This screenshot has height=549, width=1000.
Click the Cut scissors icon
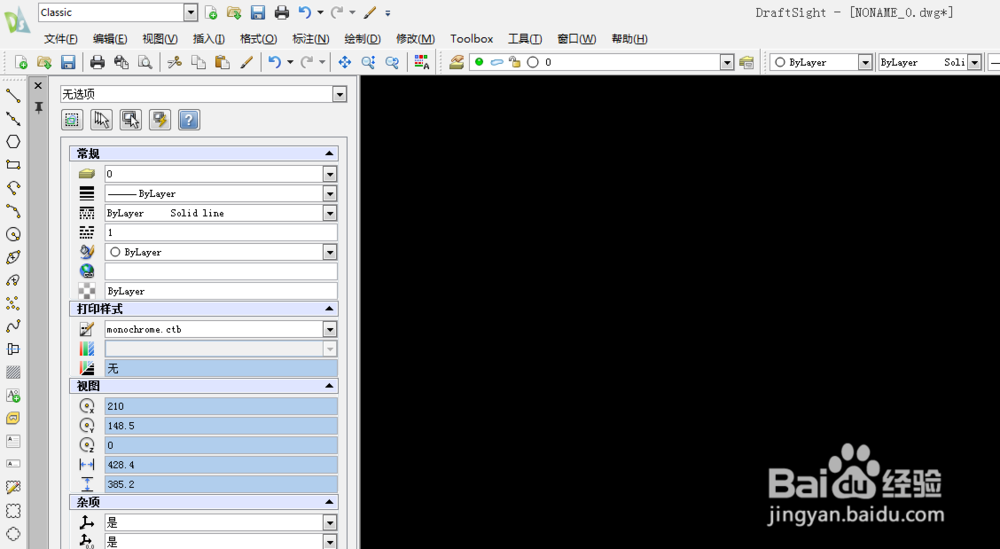tap(174, 62)
